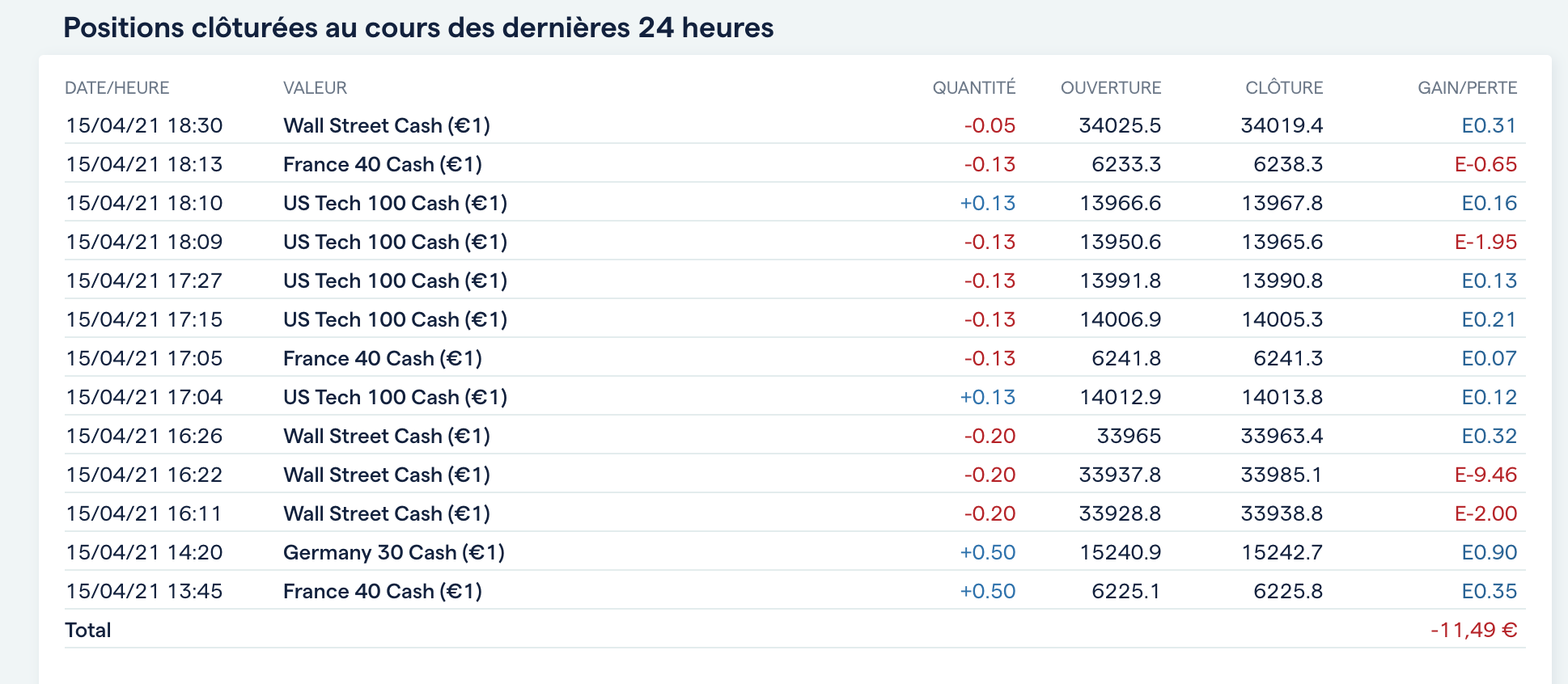
Task: Open US Tech 100 Cash at 18:10
Action: (395, 204)
